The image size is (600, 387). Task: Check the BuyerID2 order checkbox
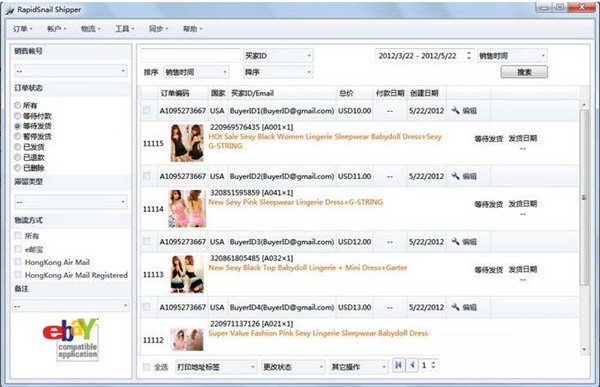[x=147, y=176]
